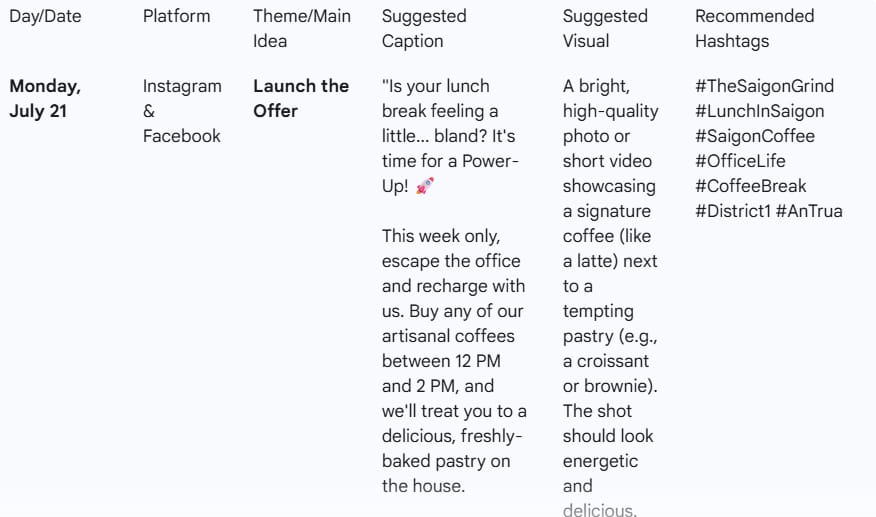Click the Theme/Main Idea column header

302,29
